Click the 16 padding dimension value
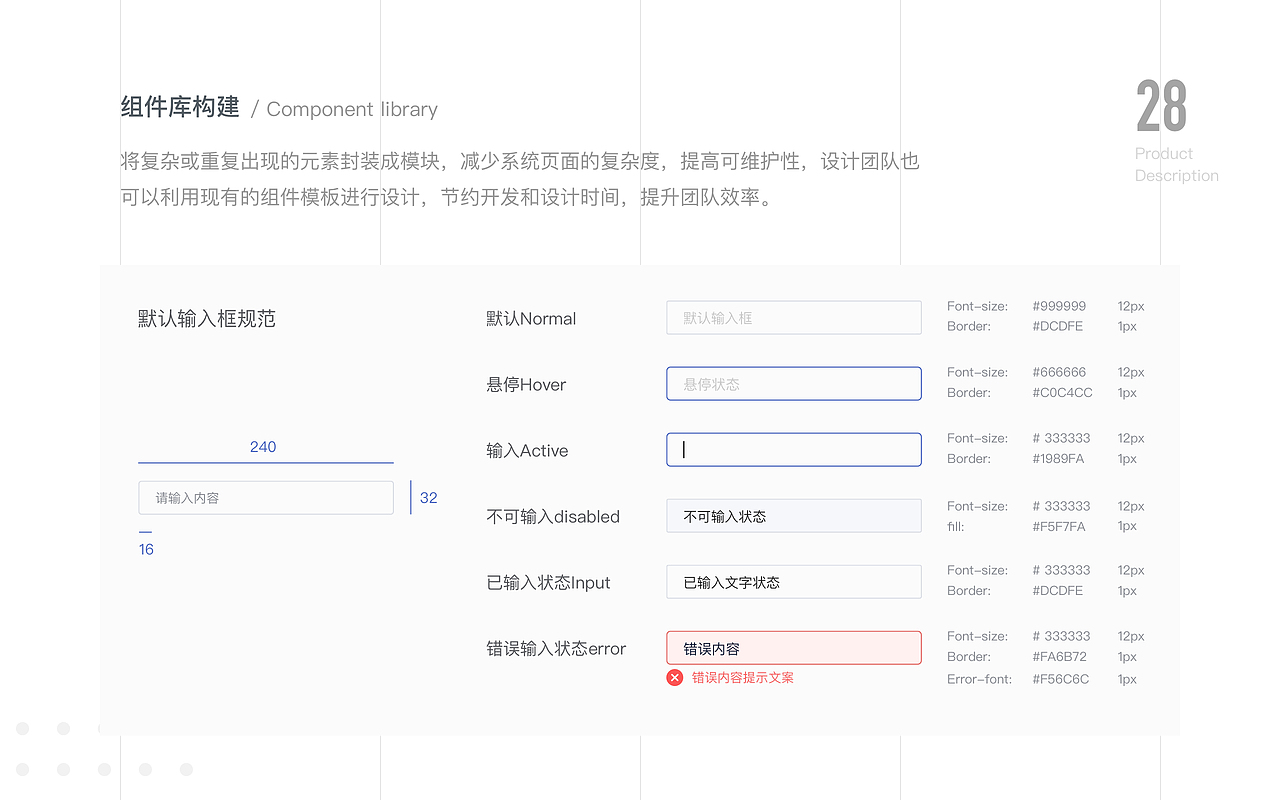 (146, 550)
